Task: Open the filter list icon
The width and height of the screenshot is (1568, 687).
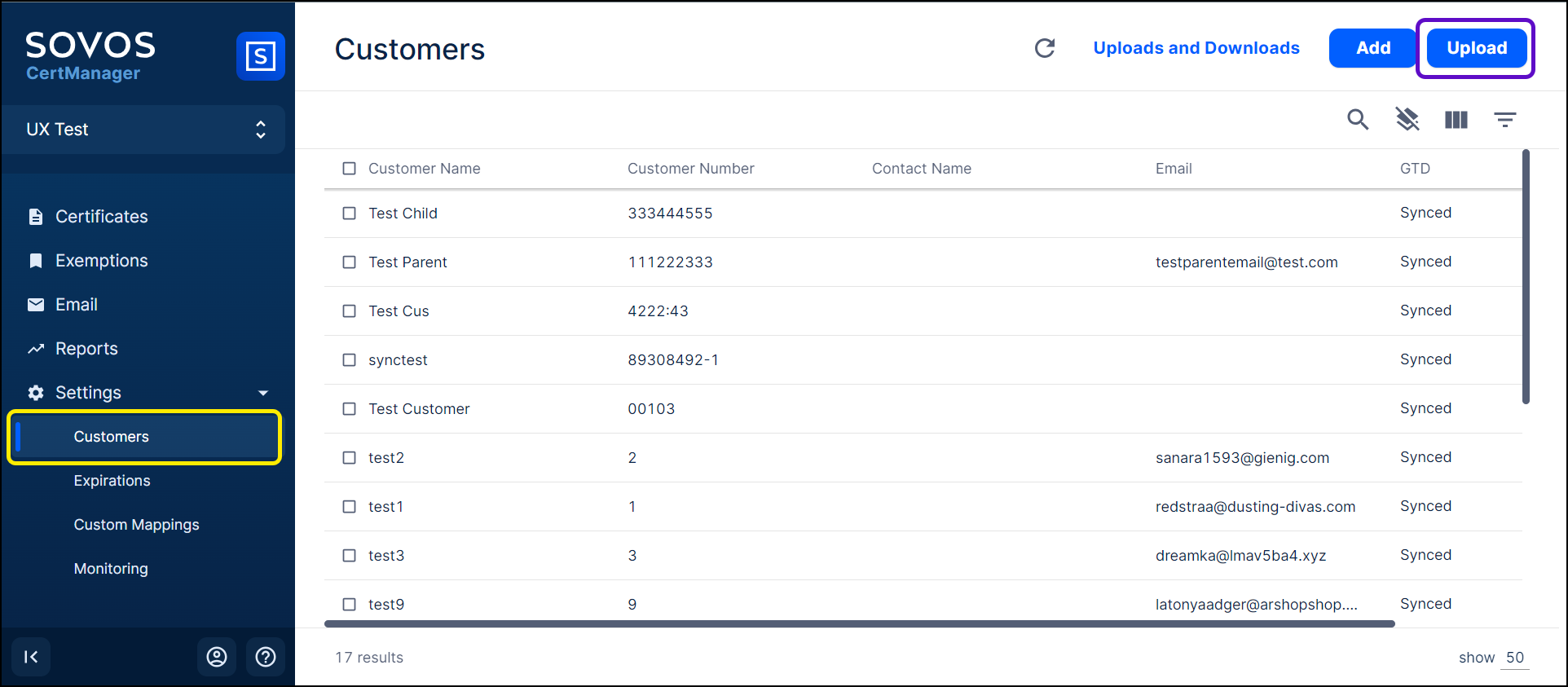Action: 1504,120
